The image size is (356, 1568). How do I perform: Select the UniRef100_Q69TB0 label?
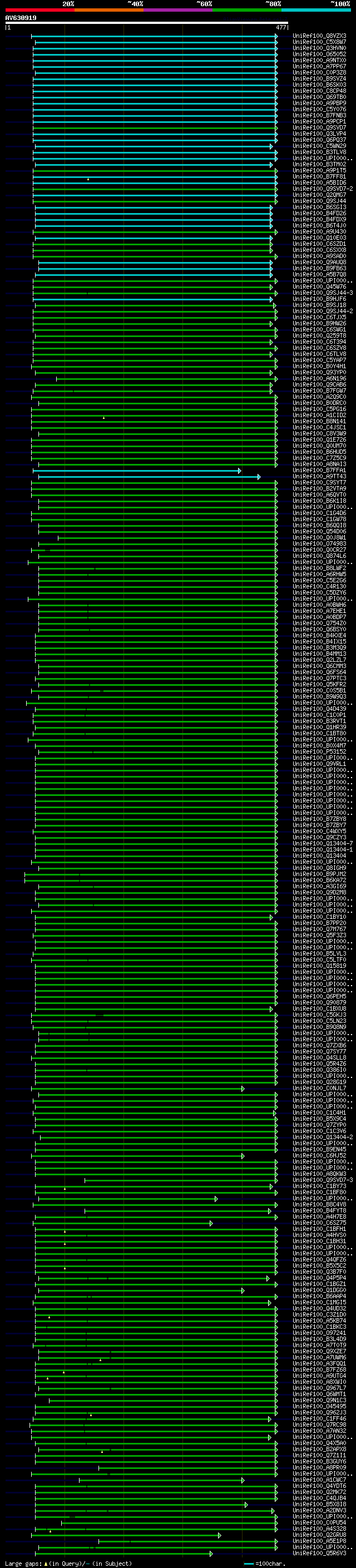click(319, 97)
